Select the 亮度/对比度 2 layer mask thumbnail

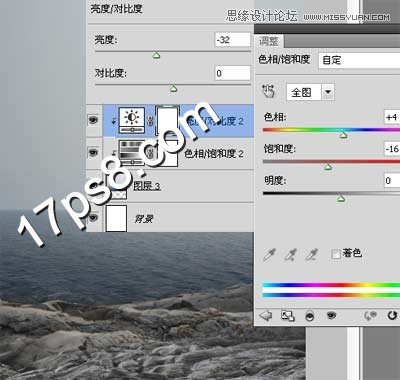pyautogui.click(x=168, y=120)
